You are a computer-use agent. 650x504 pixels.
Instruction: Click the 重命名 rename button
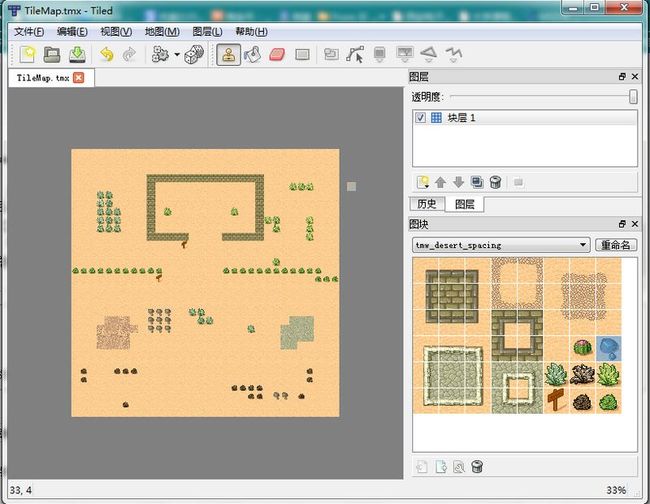coord(616,245)
